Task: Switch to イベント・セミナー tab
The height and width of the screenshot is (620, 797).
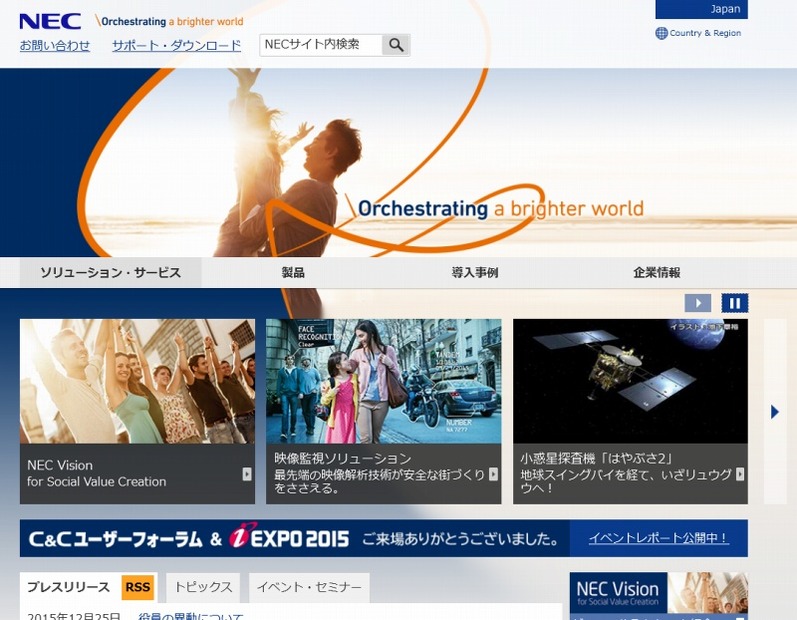Action: [309, 587]
